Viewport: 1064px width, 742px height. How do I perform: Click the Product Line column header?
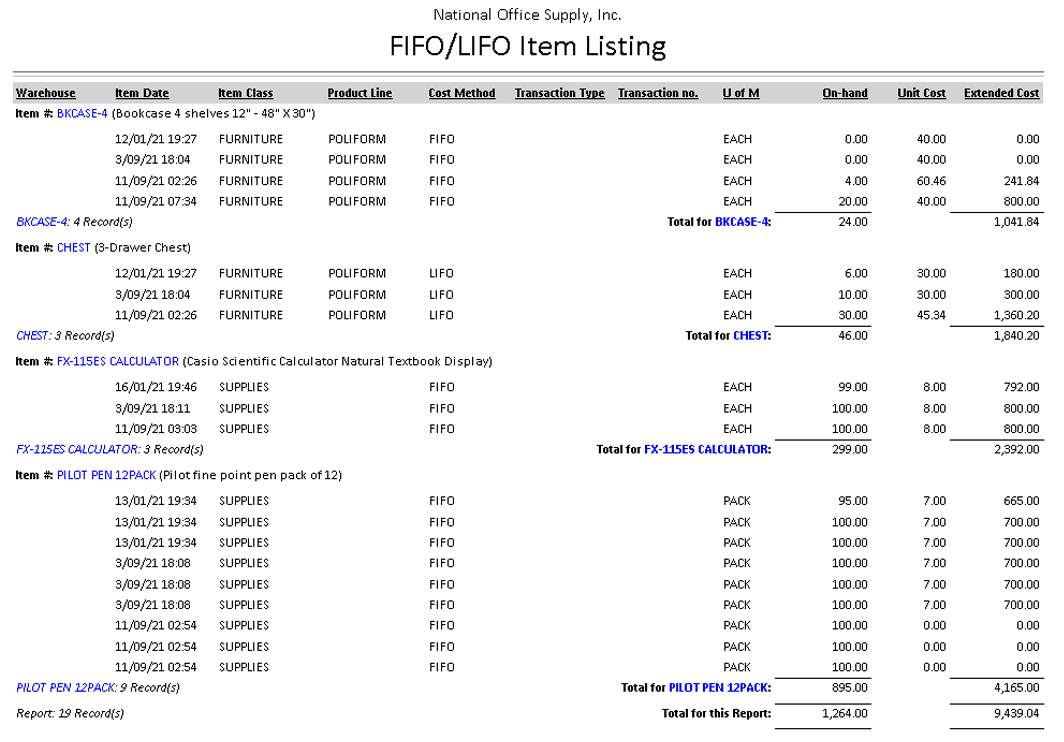point(360,94)
